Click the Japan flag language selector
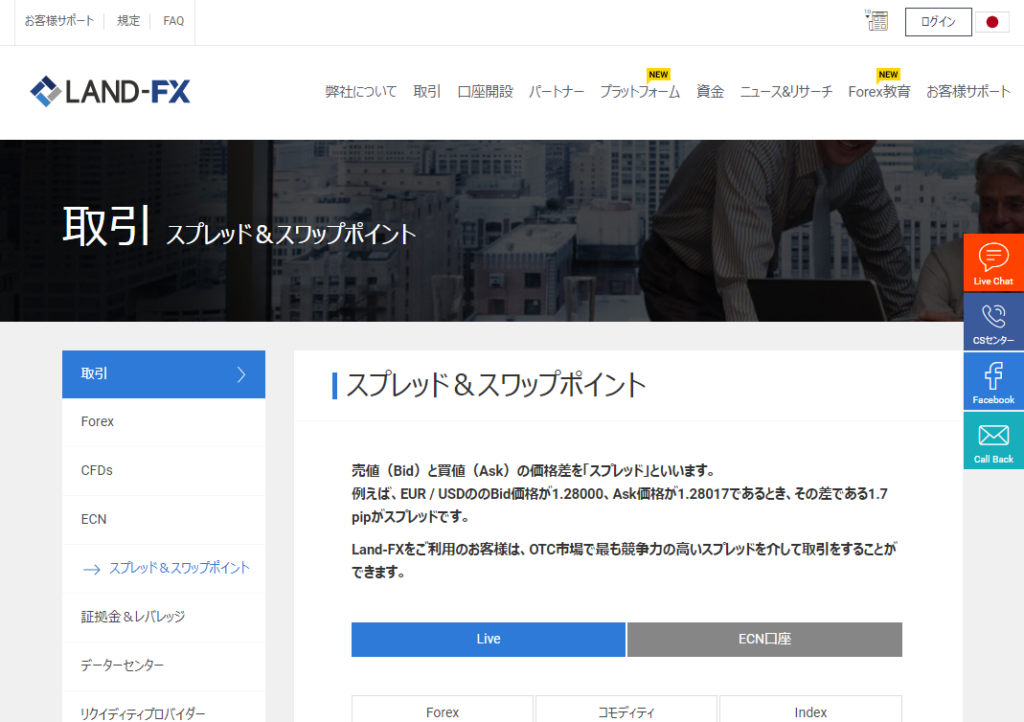This screenshot has width=1024, height=722. click(x=992, y=22)
